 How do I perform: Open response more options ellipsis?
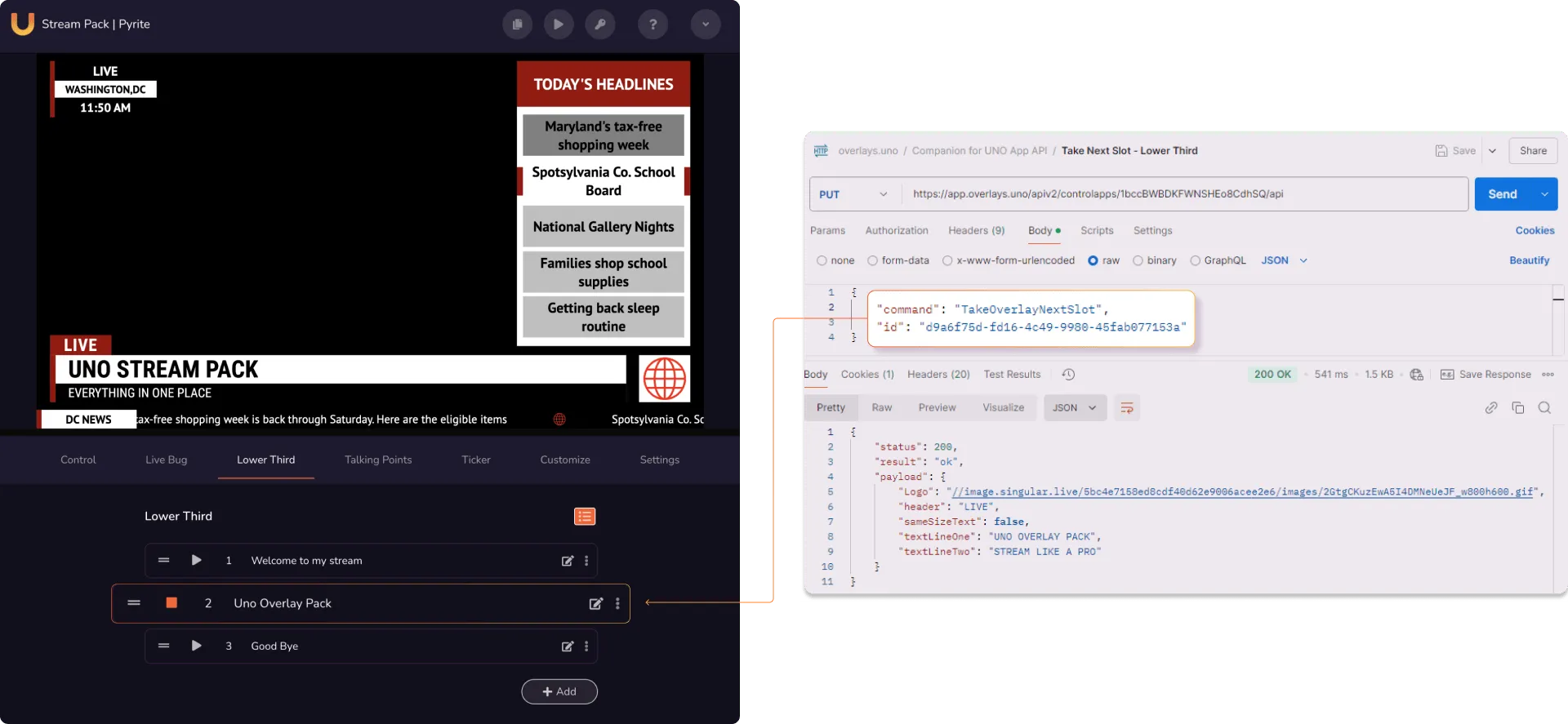tap(1548, 375)
